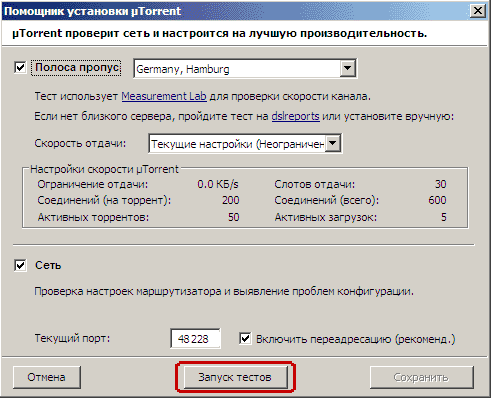This screenshot has width=491, height=398.
Task: Click the Скорость отдачи label
Action: point(80,143)
